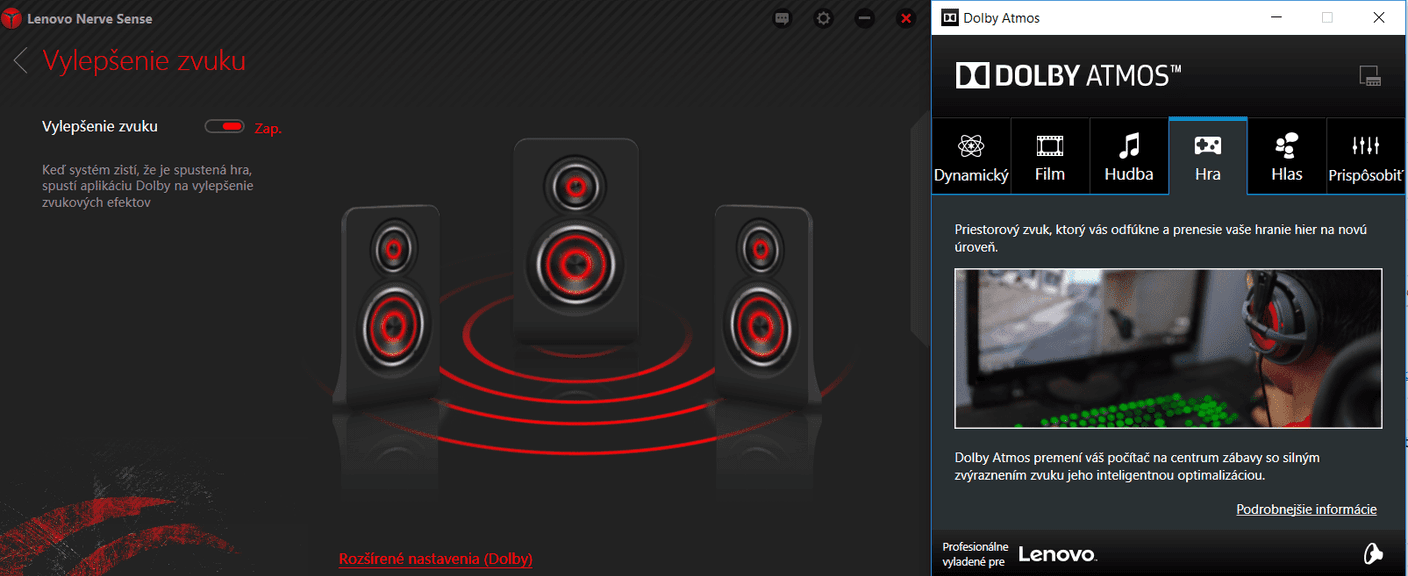This screenshot has height=576, width=1408.
Task: Click the 'Vylepšenie zvuku' page heading
Action: 144,60
